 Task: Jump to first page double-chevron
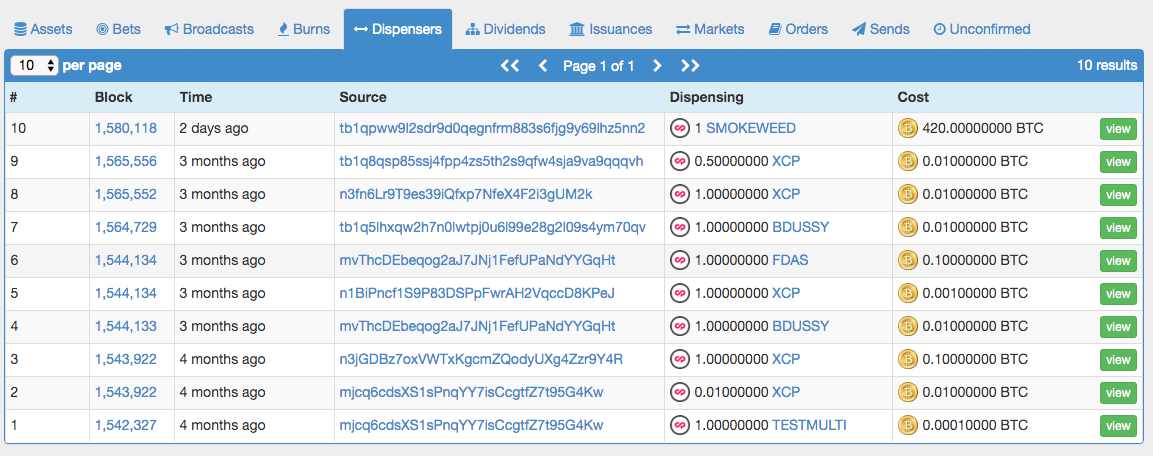[510, 65]
